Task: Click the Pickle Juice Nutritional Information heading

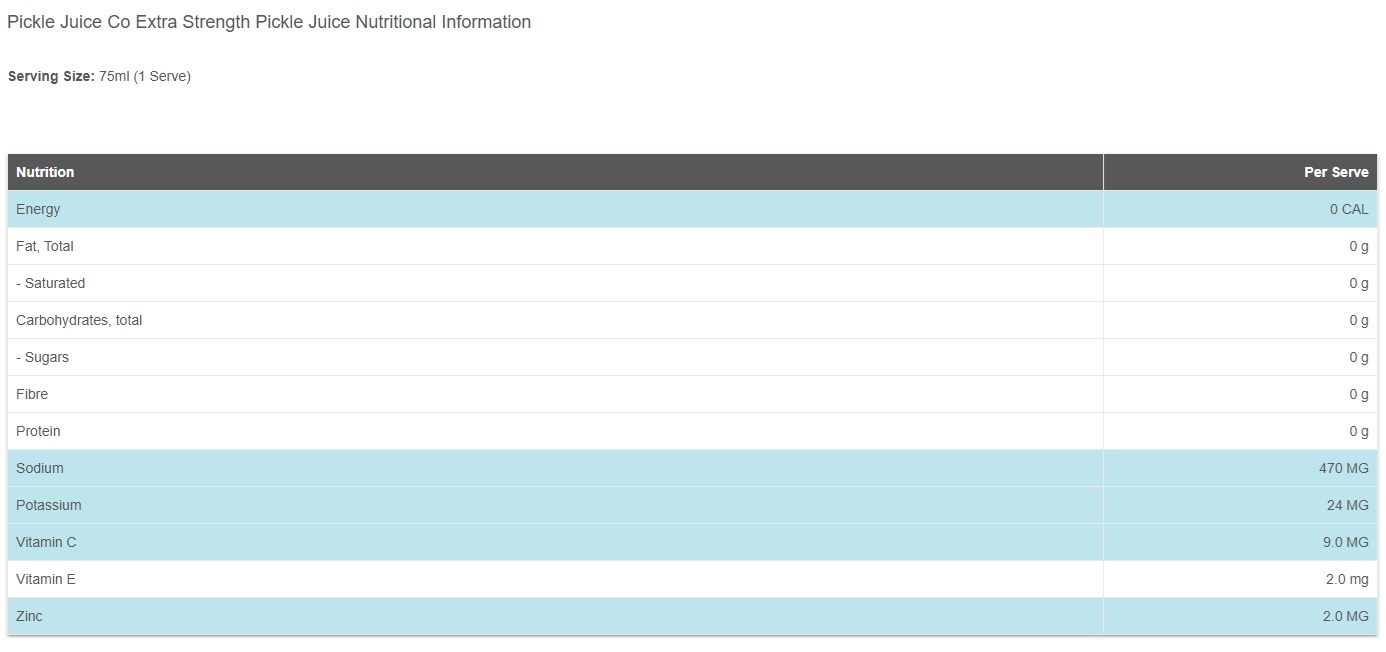Action: tap(269, 22)
